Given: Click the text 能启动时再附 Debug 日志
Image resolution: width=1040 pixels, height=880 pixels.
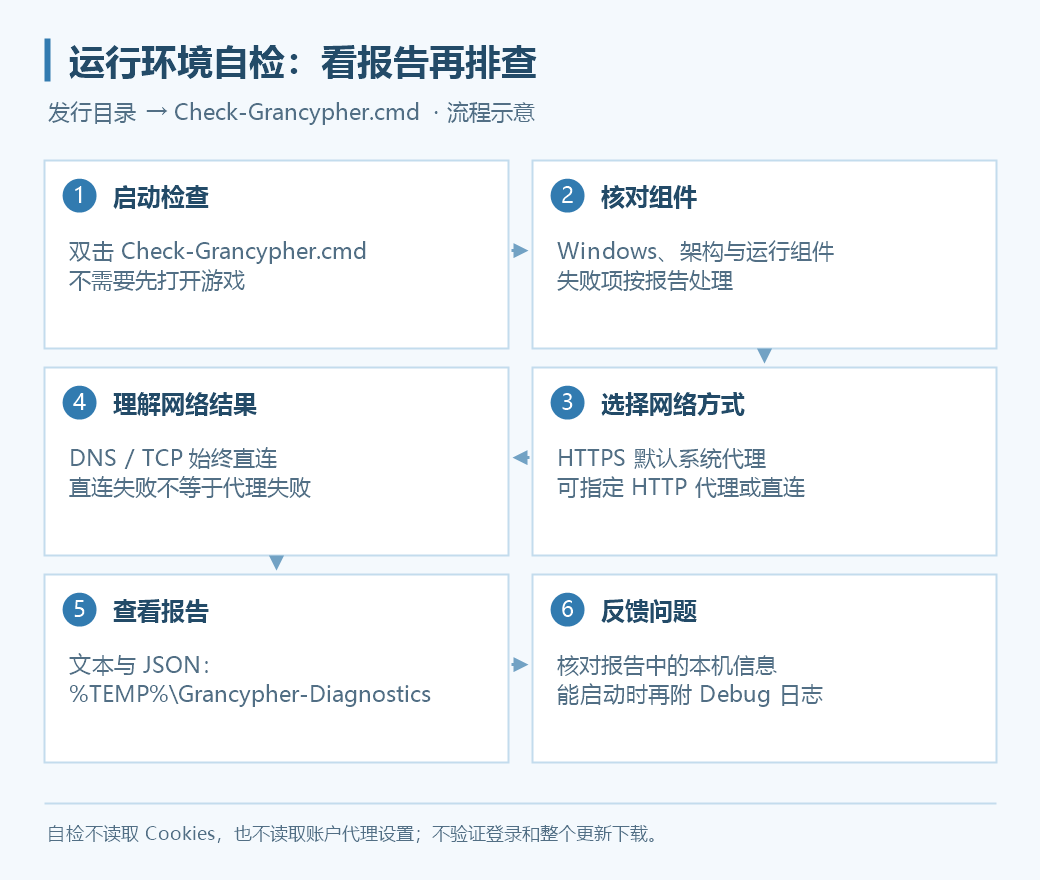Looking at the screenshot, I should point(690,694).
